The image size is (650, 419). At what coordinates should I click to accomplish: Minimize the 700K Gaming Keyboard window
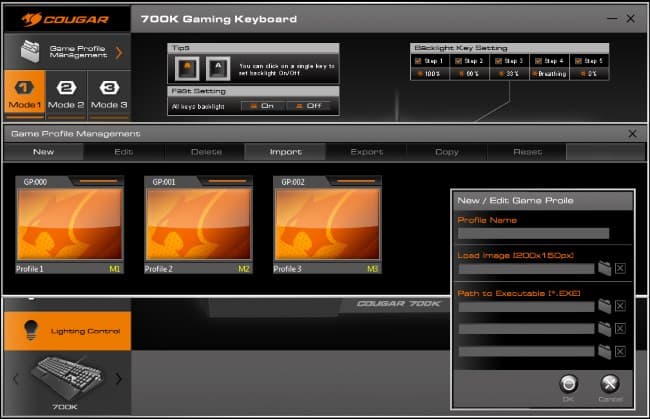tap(612, 19)
